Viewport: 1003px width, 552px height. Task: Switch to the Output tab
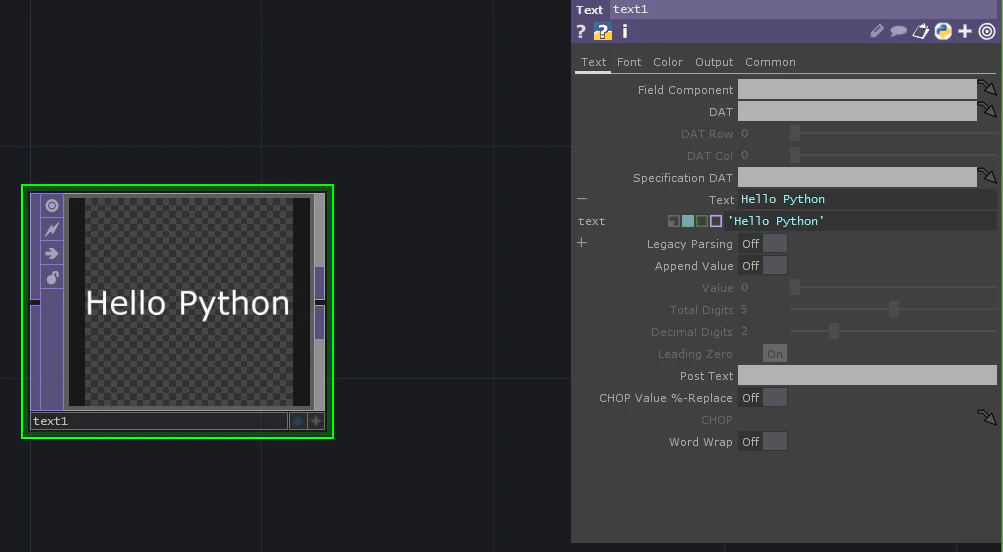coord(714,62)
